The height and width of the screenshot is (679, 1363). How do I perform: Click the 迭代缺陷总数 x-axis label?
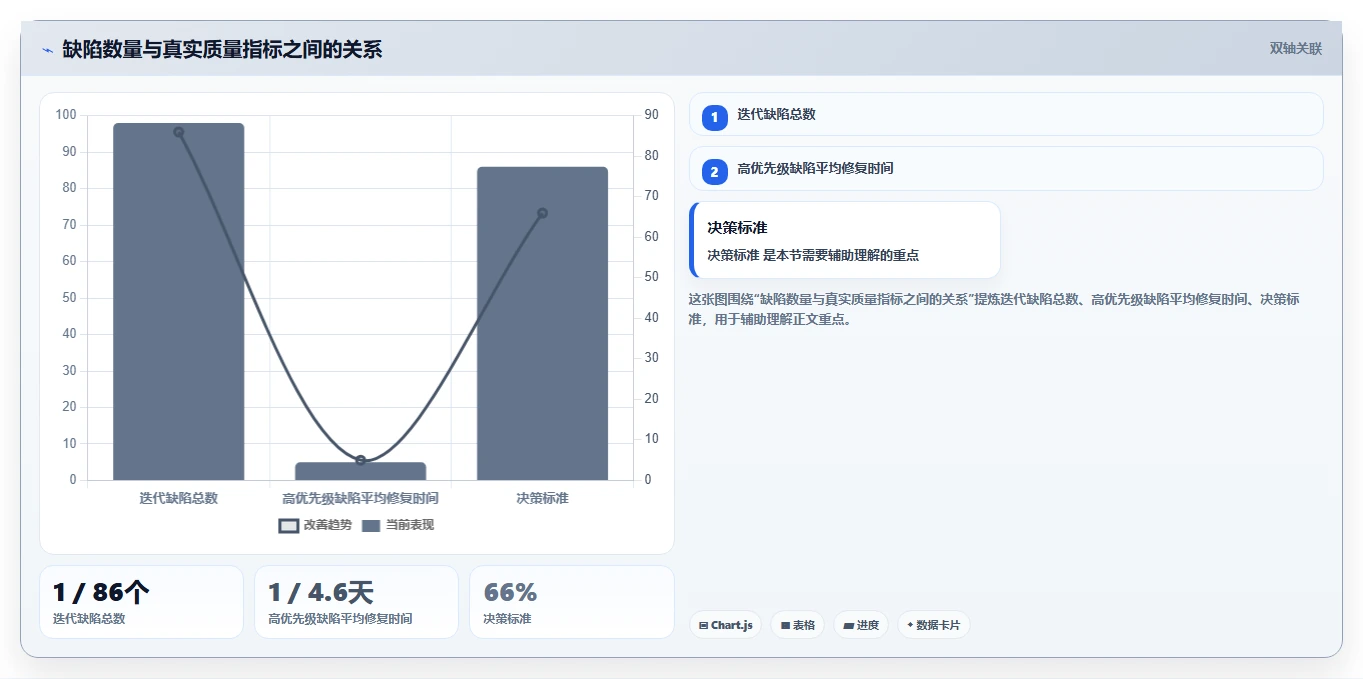coord(179,498)
